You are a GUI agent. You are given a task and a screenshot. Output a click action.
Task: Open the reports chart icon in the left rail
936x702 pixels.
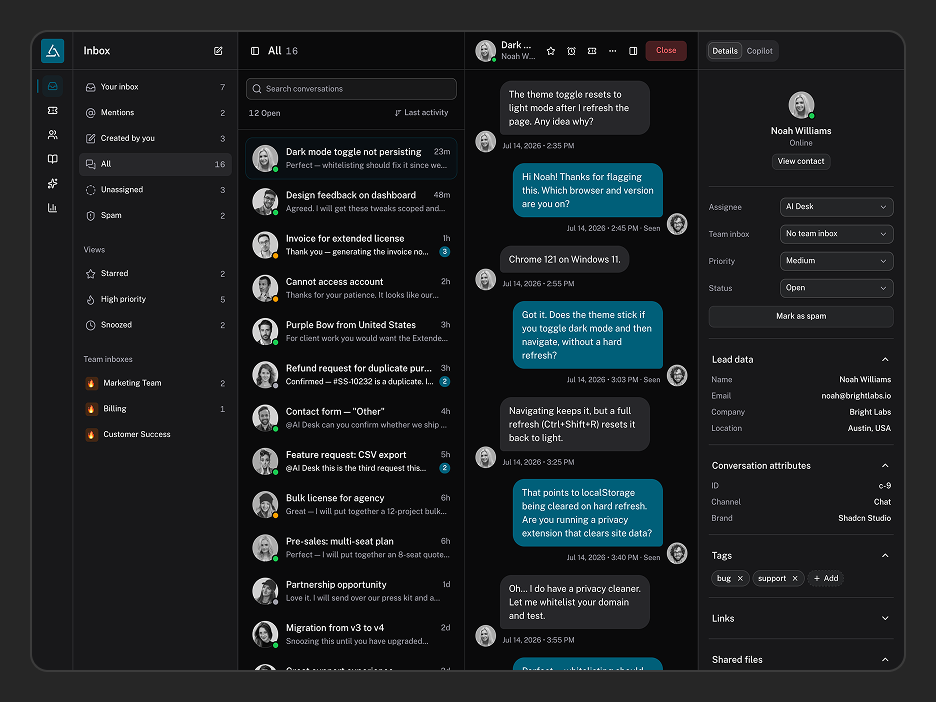(53, 208)
